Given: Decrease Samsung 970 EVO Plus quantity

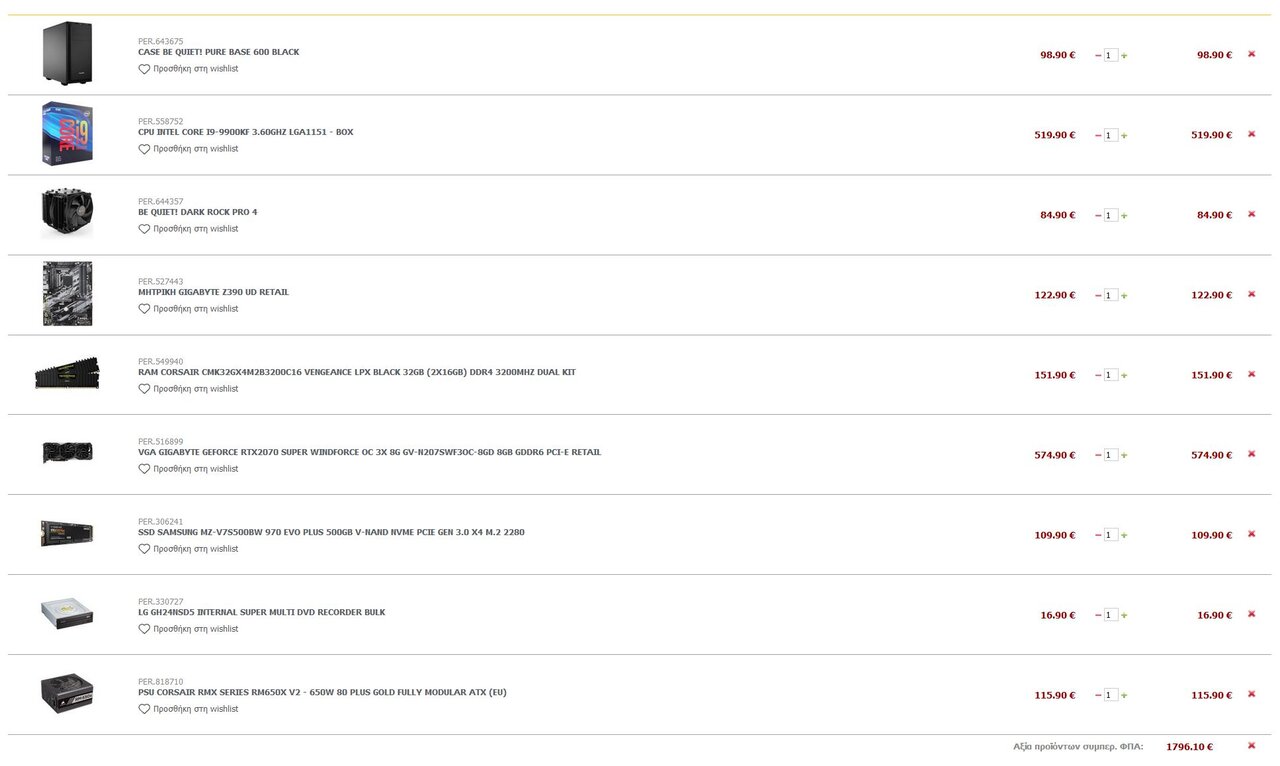Looking at the screenshot, I should pyautogui.click(x=1098, y=536).
